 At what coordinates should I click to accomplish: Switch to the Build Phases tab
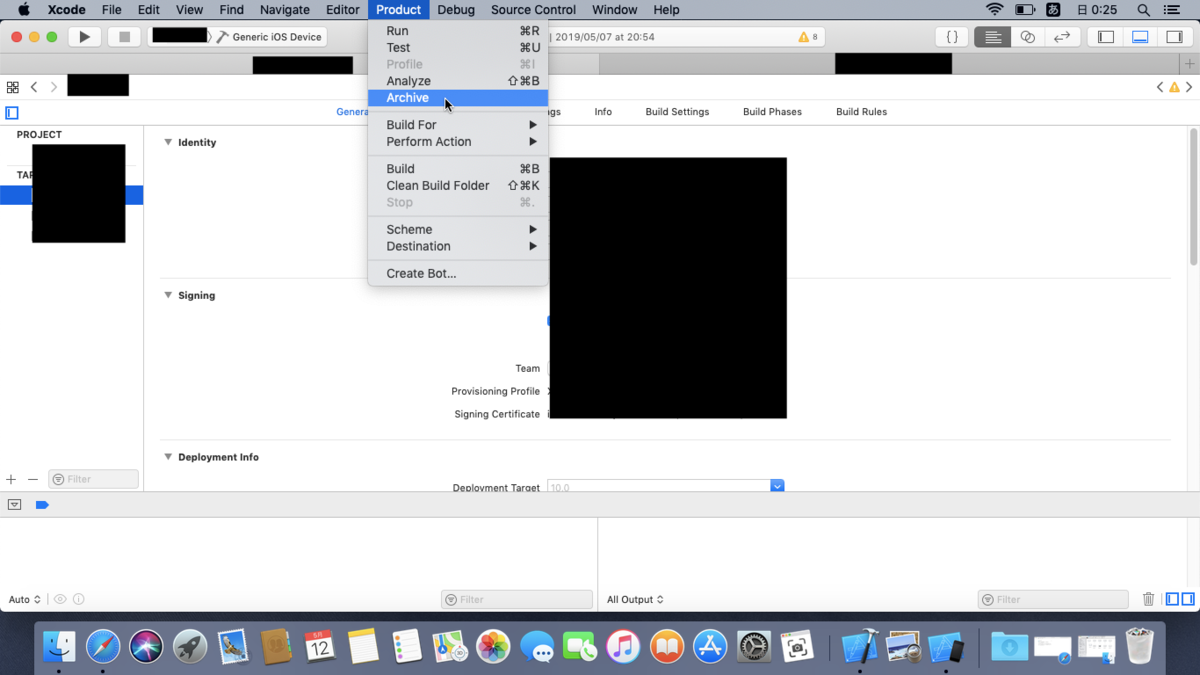(772, 112)
